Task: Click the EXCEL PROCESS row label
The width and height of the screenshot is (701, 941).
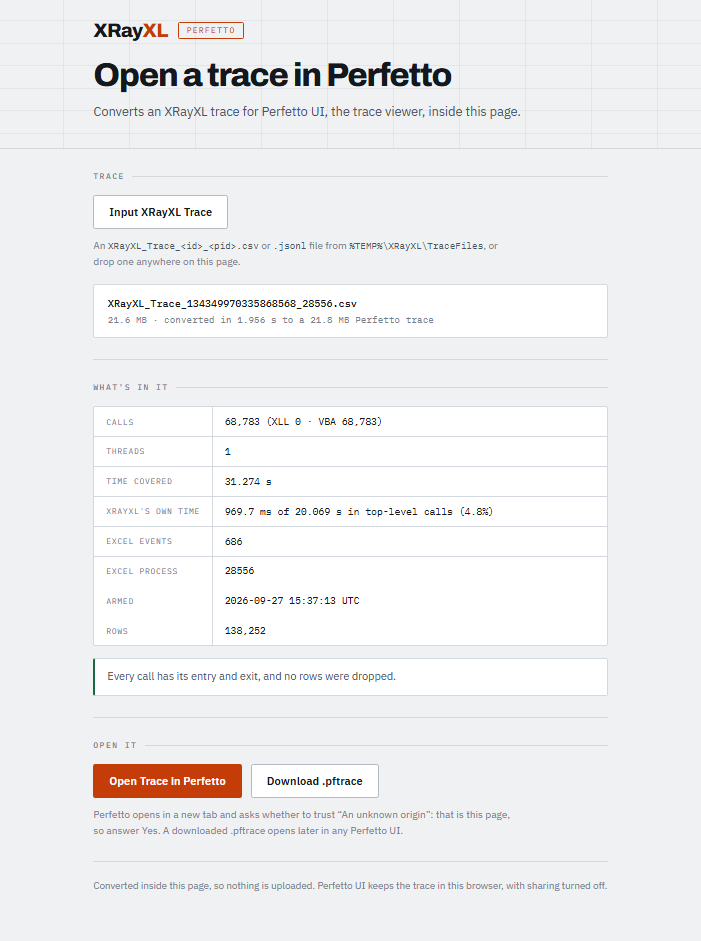Action: [142, 571]
